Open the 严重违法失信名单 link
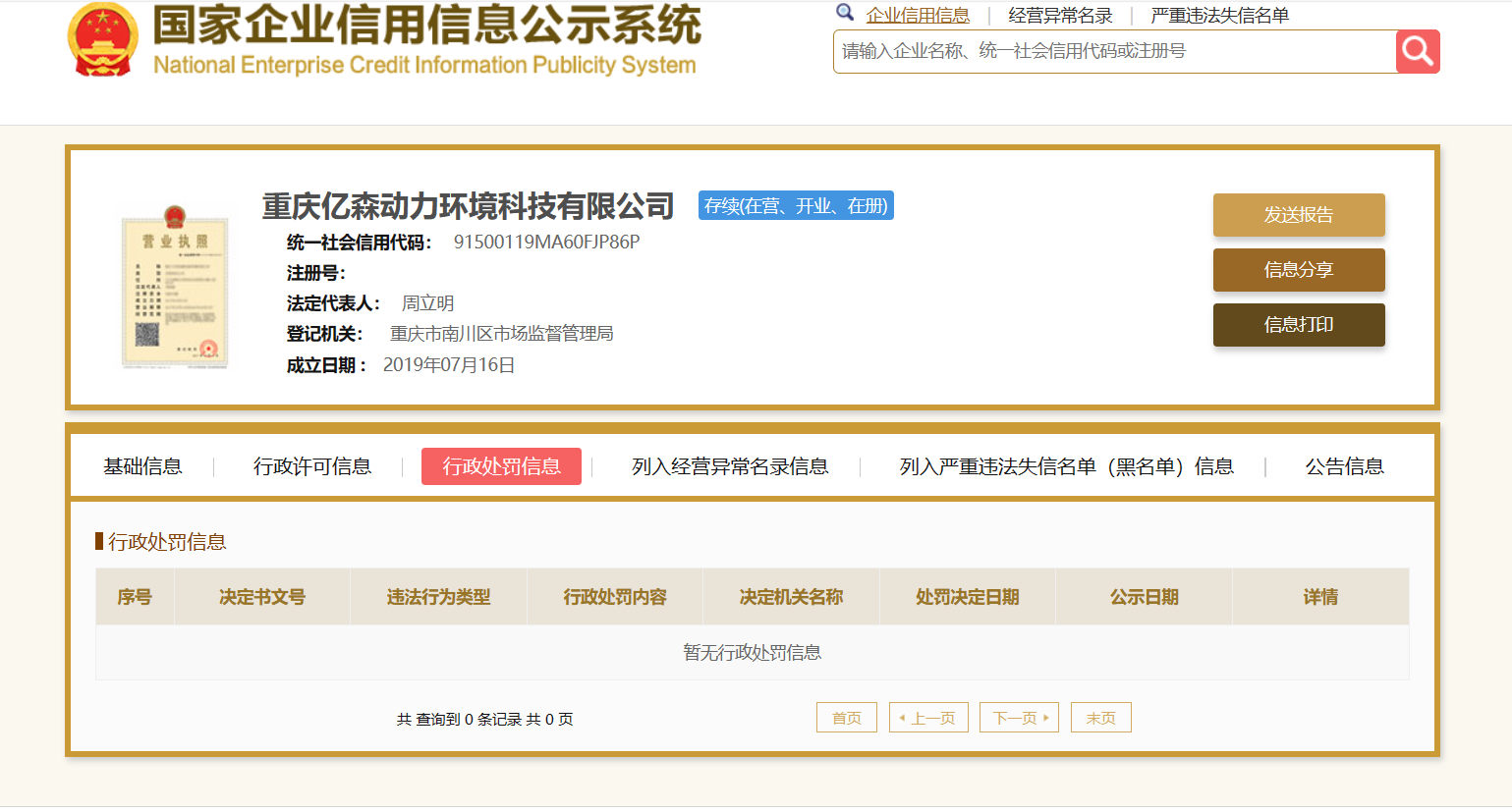The image size is (1512, 812). 1219,16
